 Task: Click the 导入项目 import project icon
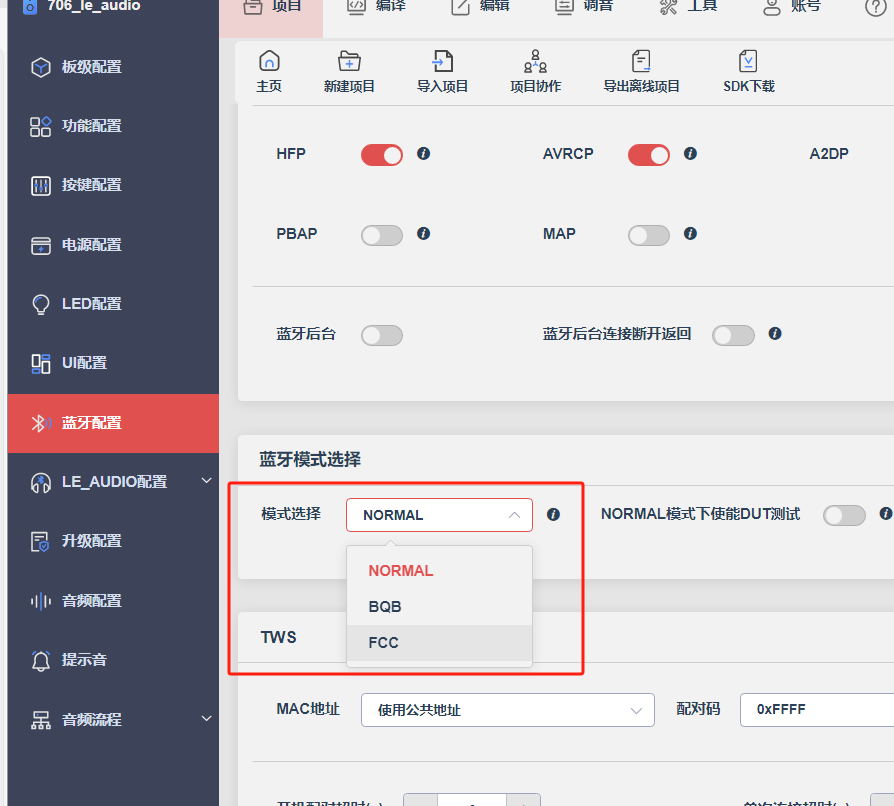(x=442, y=60)
